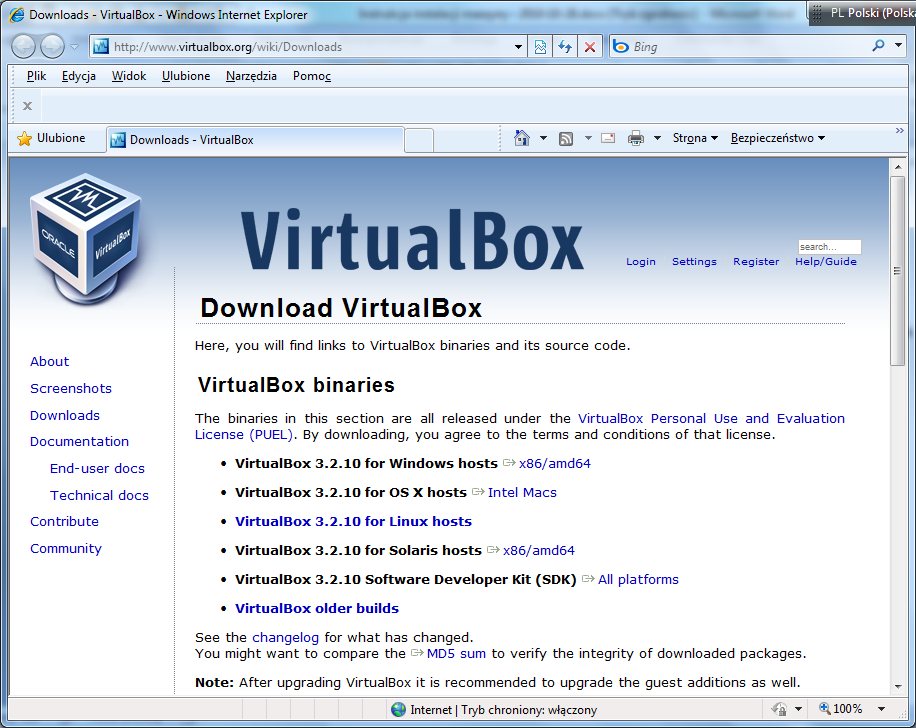
Task: Open the End-user docs link
Action: point(97,469)
